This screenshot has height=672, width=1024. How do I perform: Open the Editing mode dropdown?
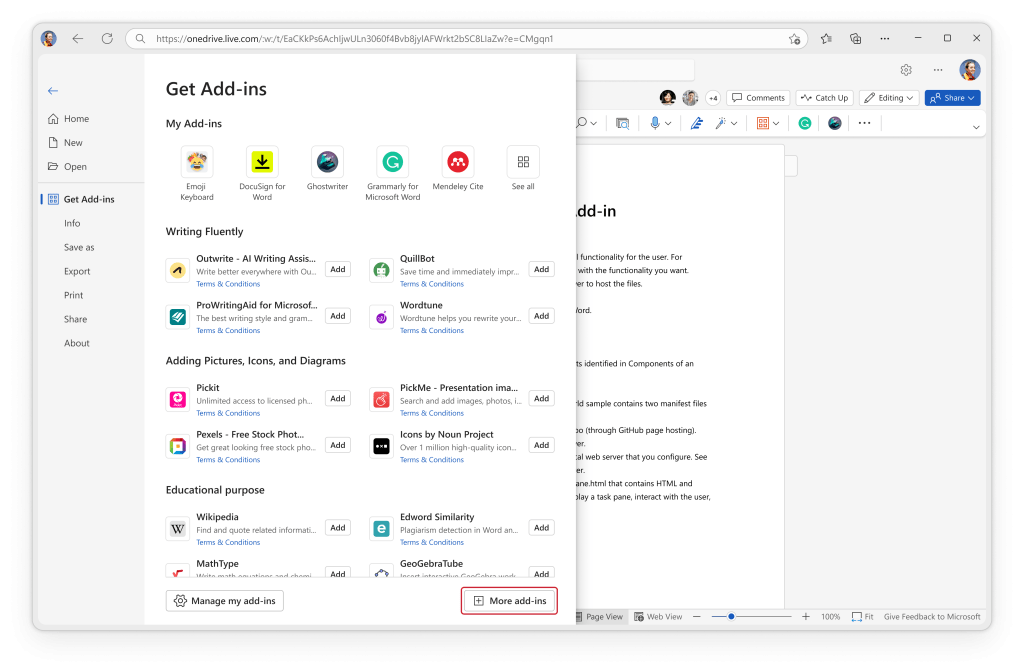[889, 98]
